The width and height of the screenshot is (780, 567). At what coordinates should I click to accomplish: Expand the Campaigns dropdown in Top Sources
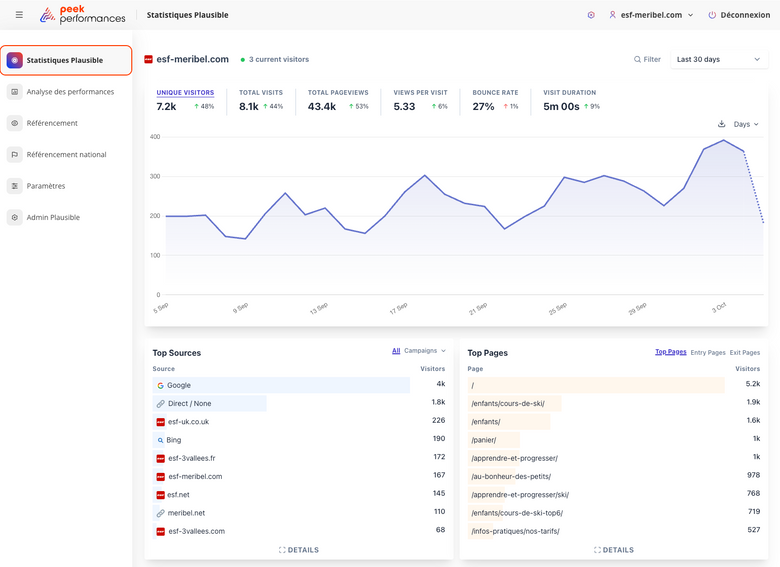[x=424, y=351]
